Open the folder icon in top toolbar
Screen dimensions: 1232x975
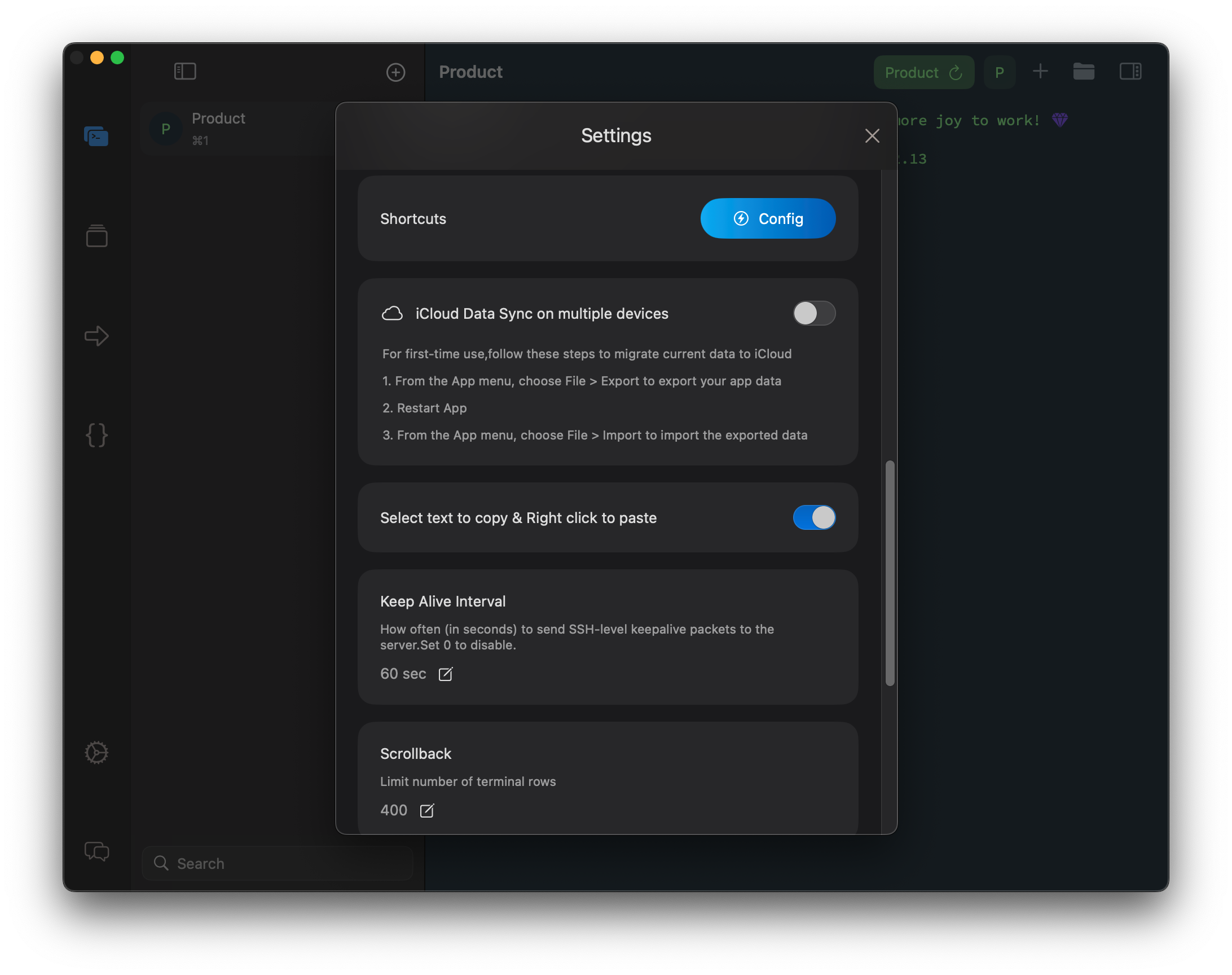(1083, 71)
